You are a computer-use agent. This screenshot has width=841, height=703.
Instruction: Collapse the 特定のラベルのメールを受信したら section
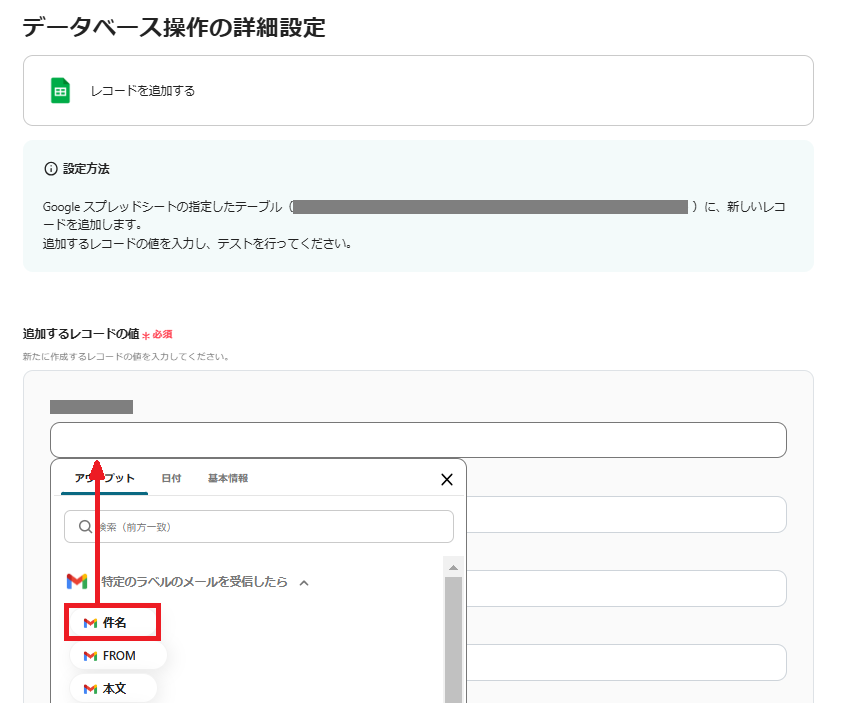pos(304,582)
